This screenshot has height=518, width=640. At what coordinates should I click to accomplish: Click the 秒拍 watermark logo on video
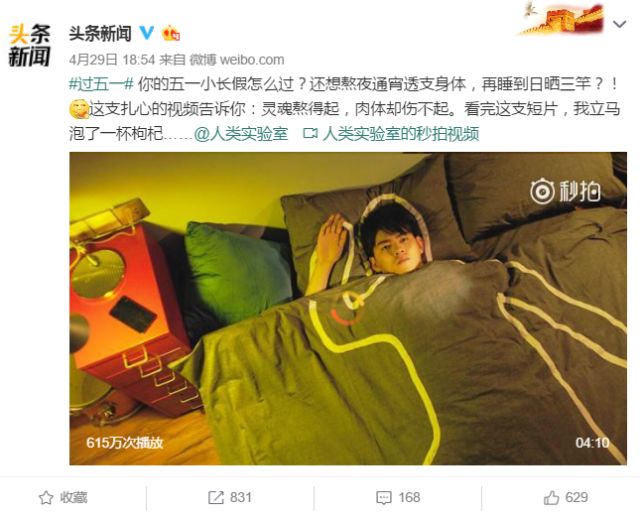pos(565,191)
